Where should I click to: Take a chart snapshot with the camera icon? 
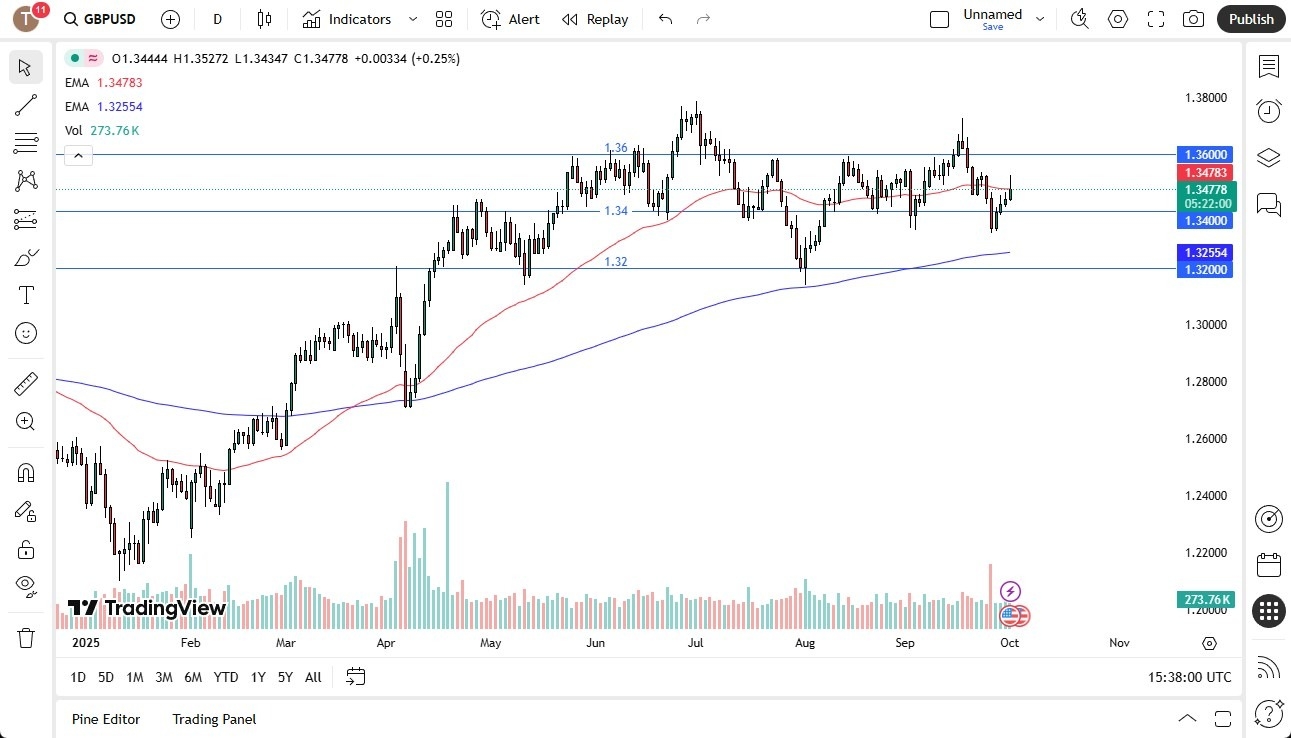(1193, 19)
